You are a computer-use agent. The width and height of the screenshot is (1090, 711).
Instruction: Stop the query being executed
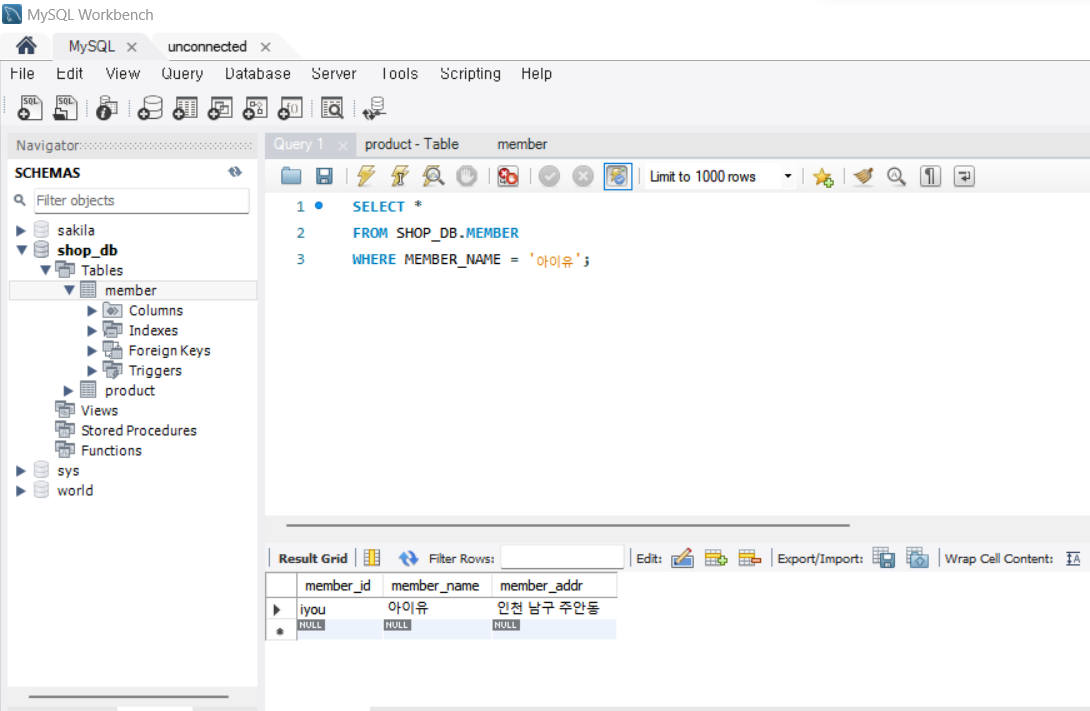pyautogui.click(x=466, y=177)
